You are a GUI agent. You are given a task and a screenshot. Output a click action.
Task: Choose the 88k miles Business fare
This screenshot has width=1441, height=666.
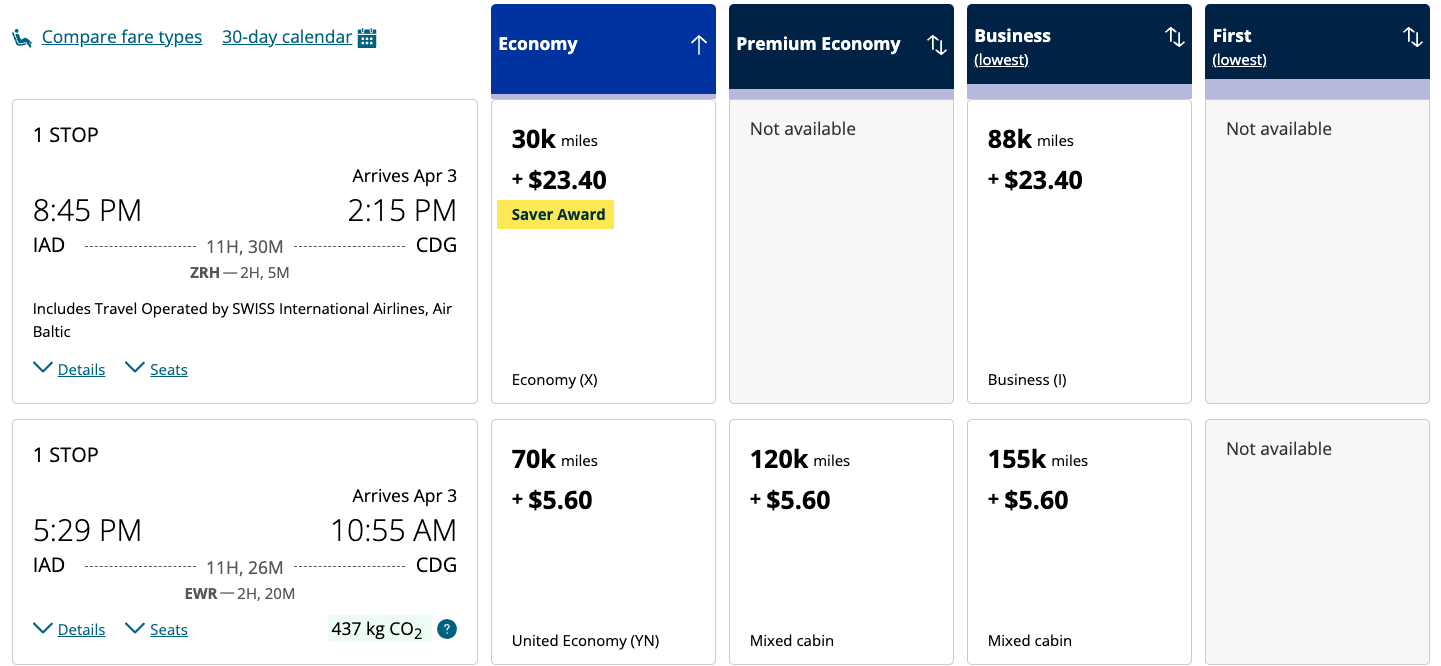point(1079,250)
